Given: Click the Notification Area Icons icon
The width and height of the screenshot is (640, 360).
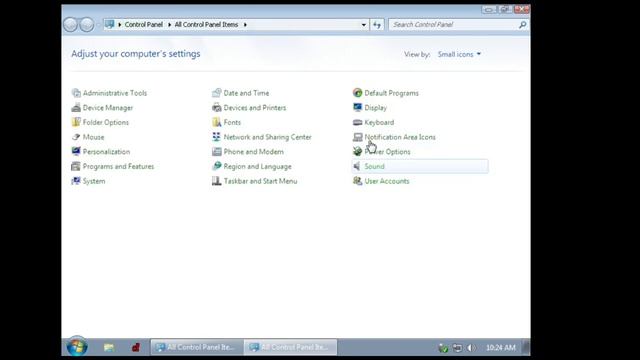Looking at the screenshot, I should [x=358, y=137].
